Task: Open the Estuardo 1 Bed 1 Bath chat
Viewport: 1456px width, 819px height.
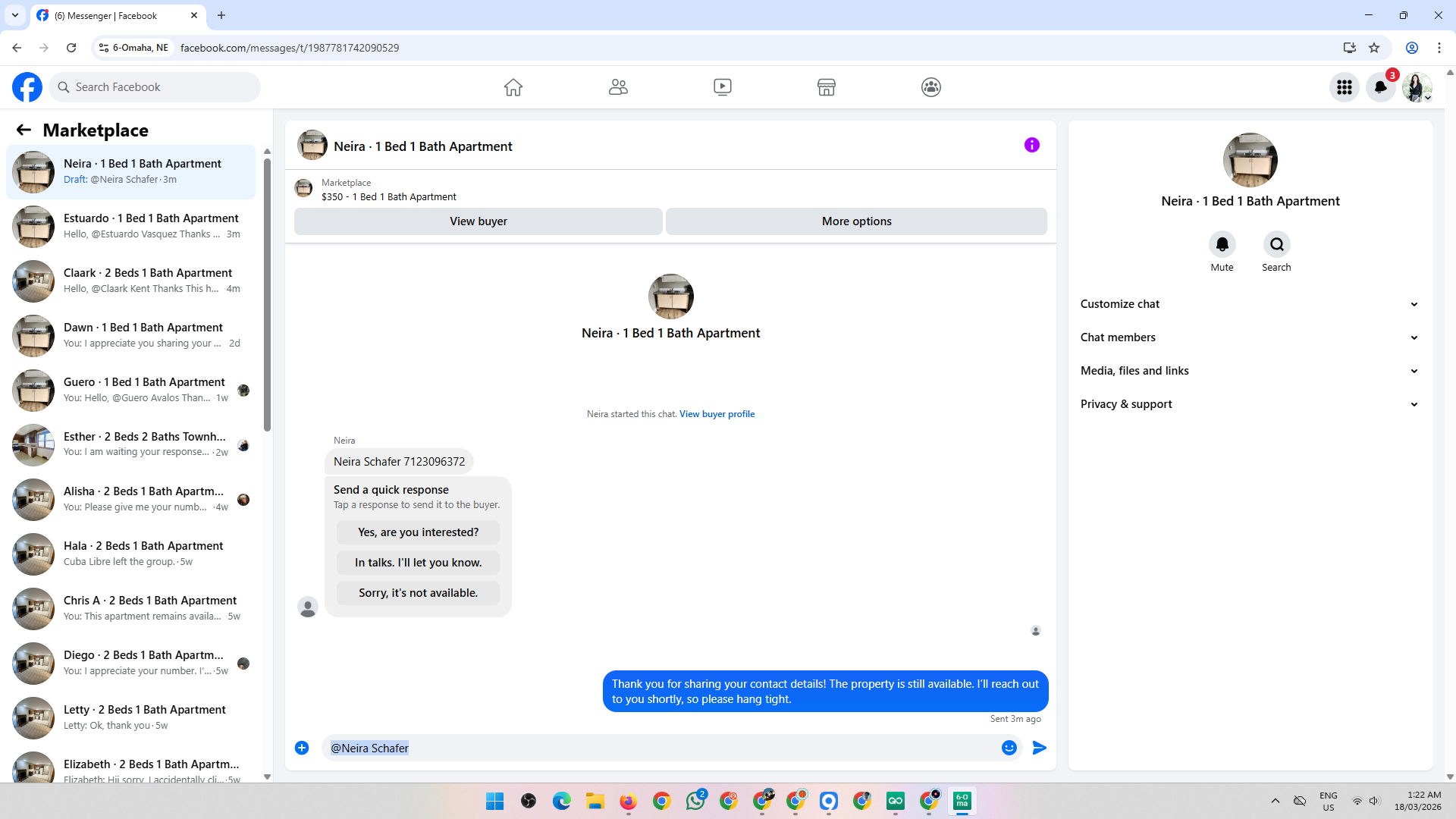Action: click(130, 227)
